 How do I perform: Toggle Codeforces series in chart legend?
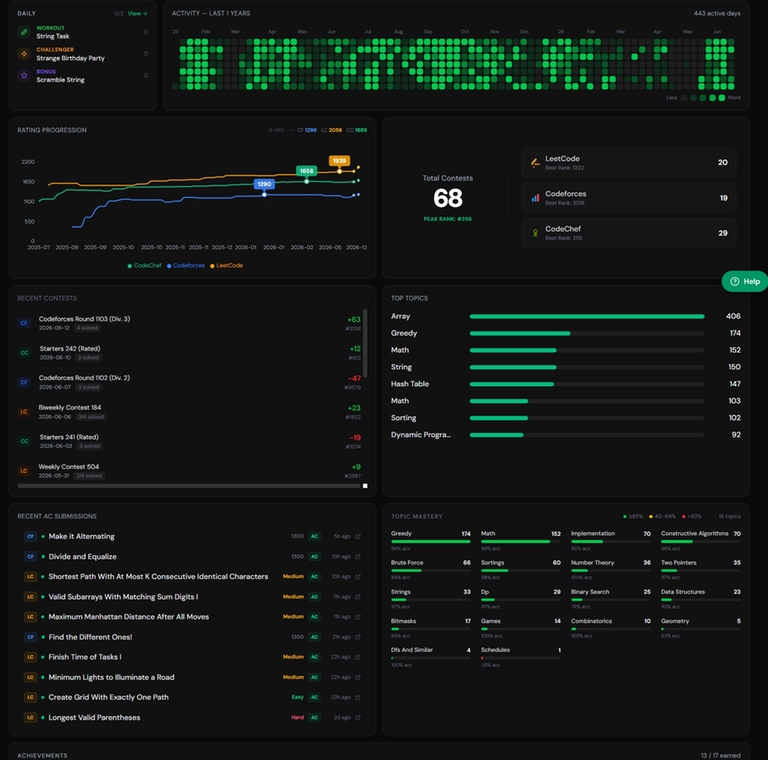tap(186, 265)
